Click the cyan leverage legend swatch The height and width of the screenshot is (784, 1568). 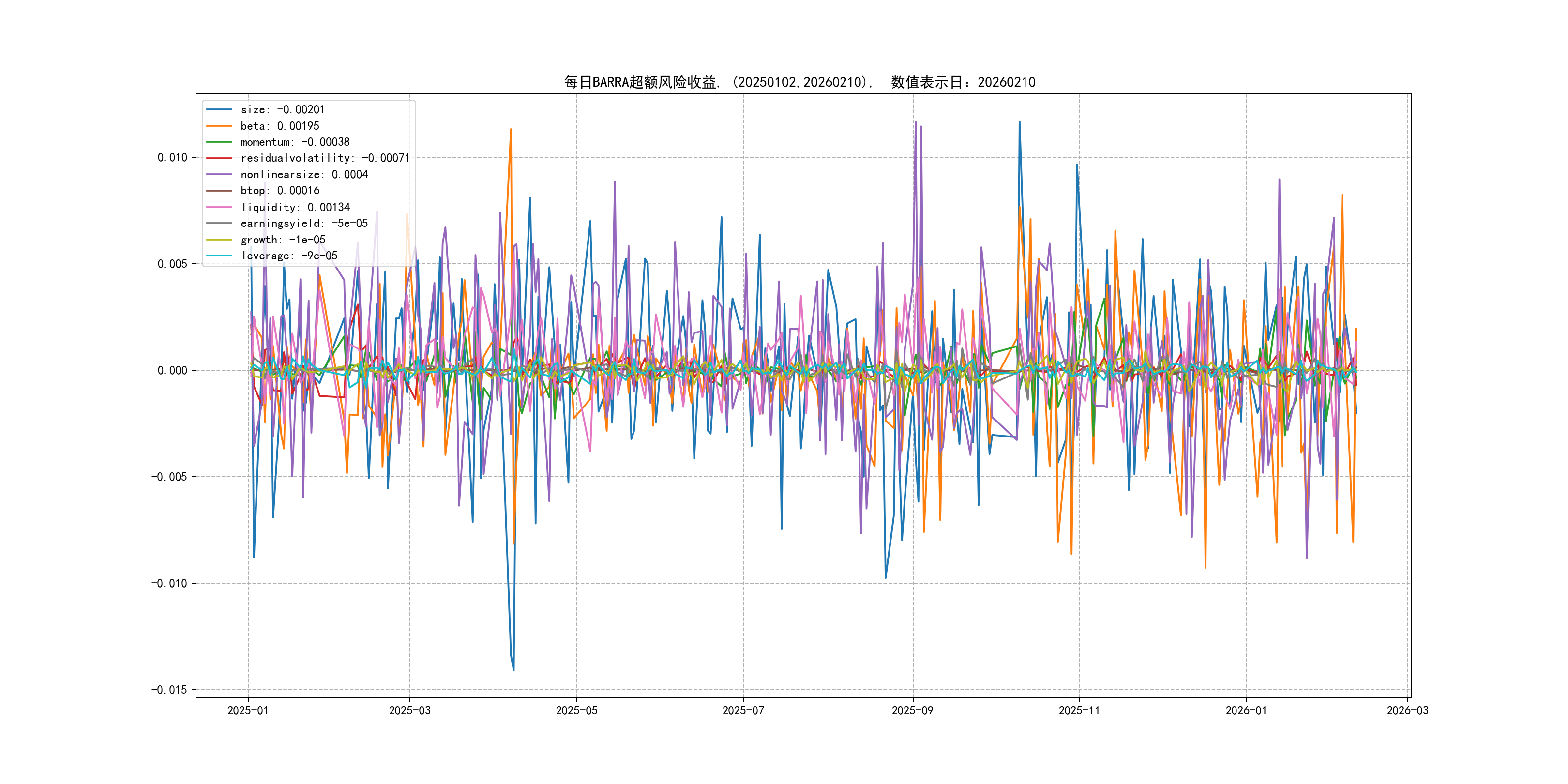[219, 256]
